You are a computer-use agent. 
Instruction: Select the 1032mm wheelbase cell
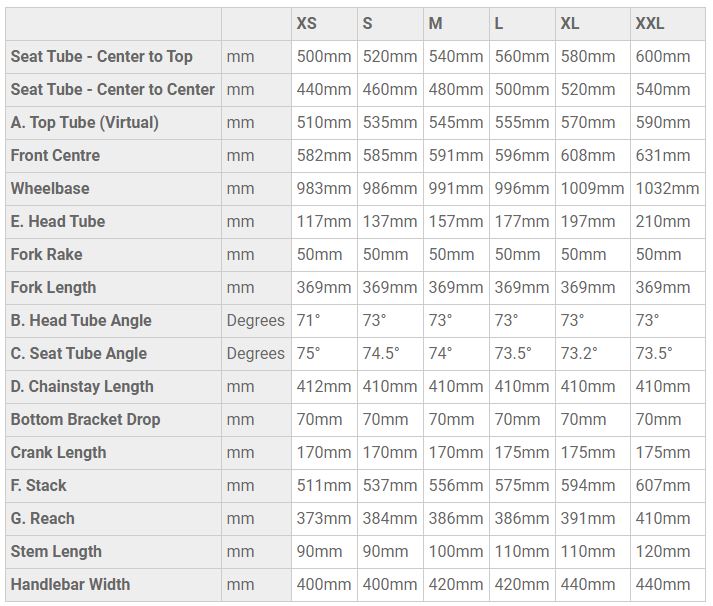(x=667, y=188)
